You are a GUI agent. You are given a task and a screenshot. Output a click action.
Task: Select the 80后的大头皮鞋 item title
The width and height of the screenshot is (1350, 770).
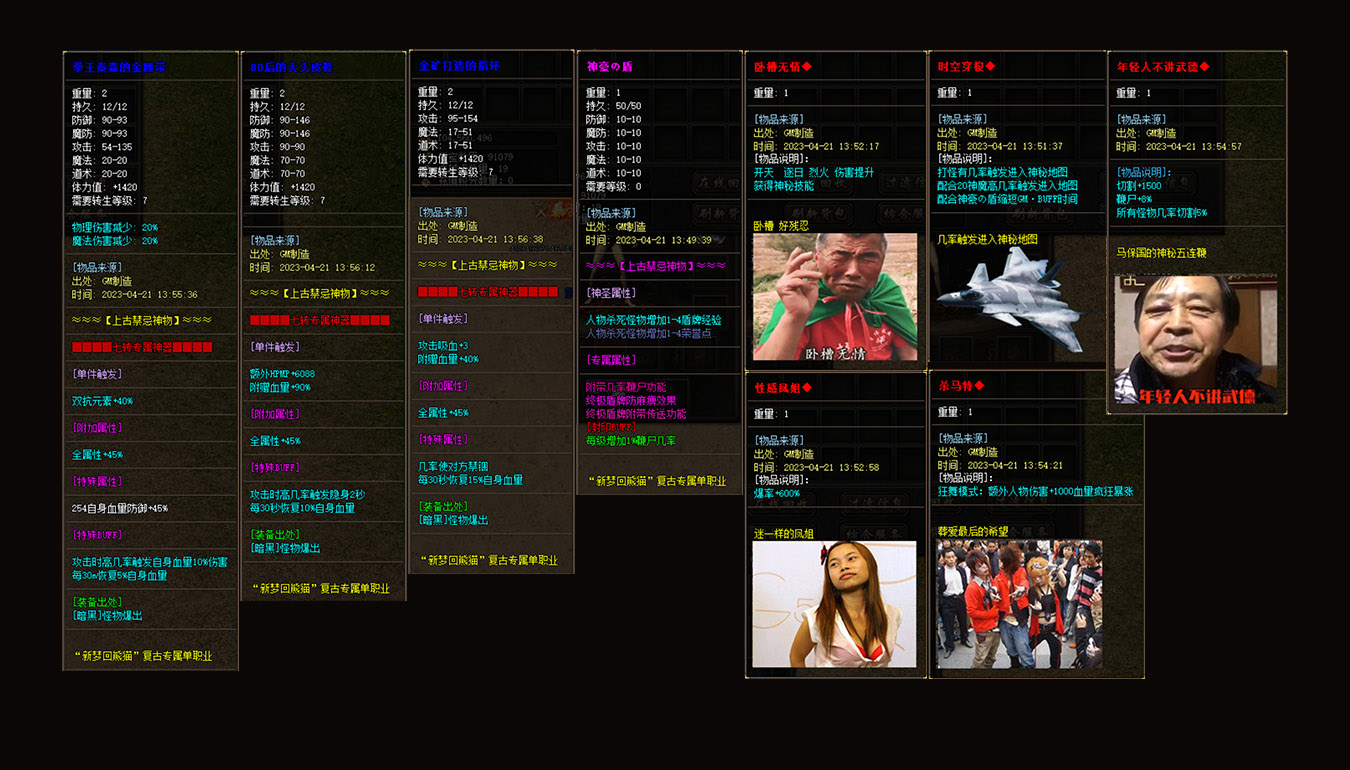tap(291, 68)
